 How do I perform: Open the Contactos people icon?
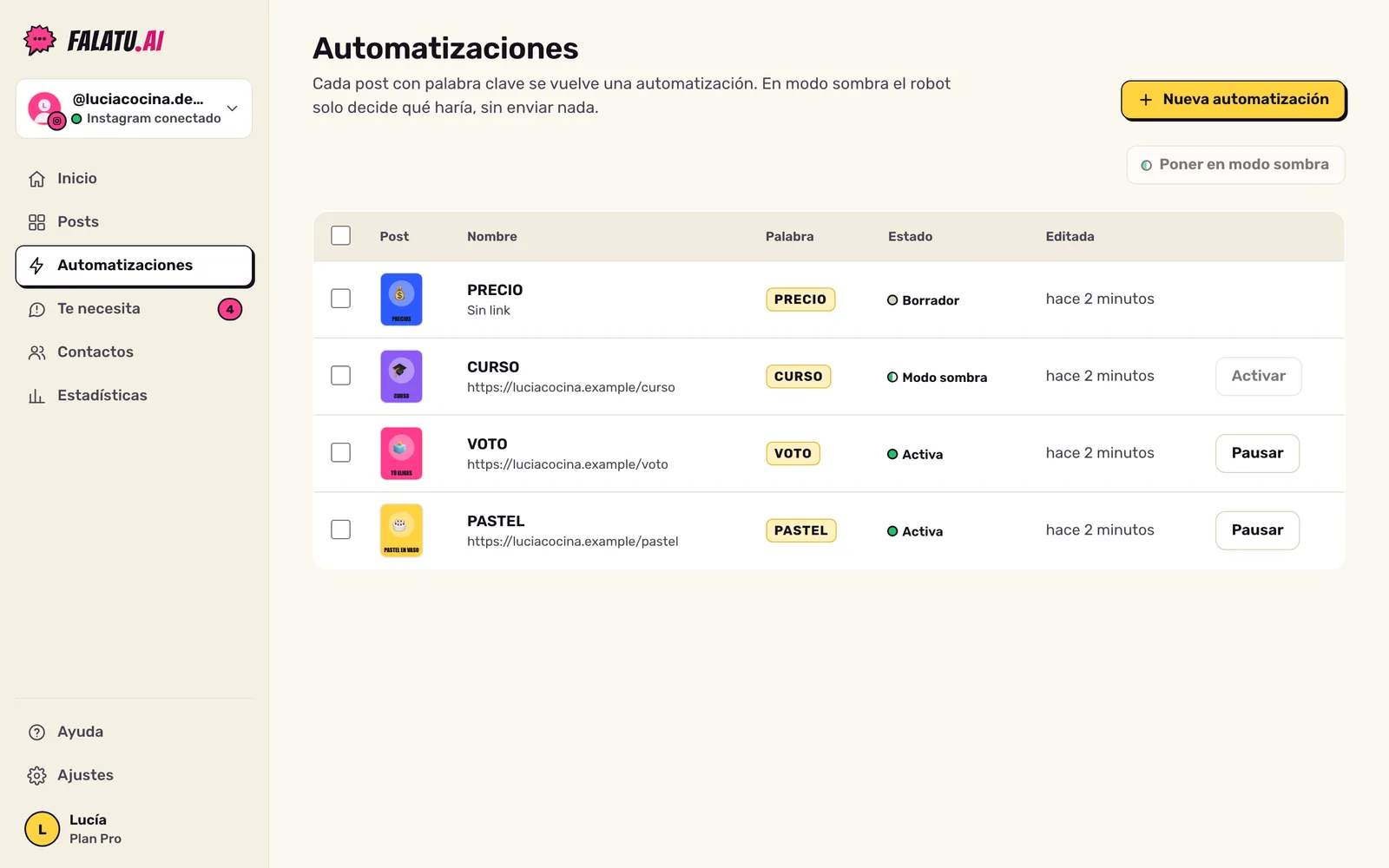(x=36, y=352)
